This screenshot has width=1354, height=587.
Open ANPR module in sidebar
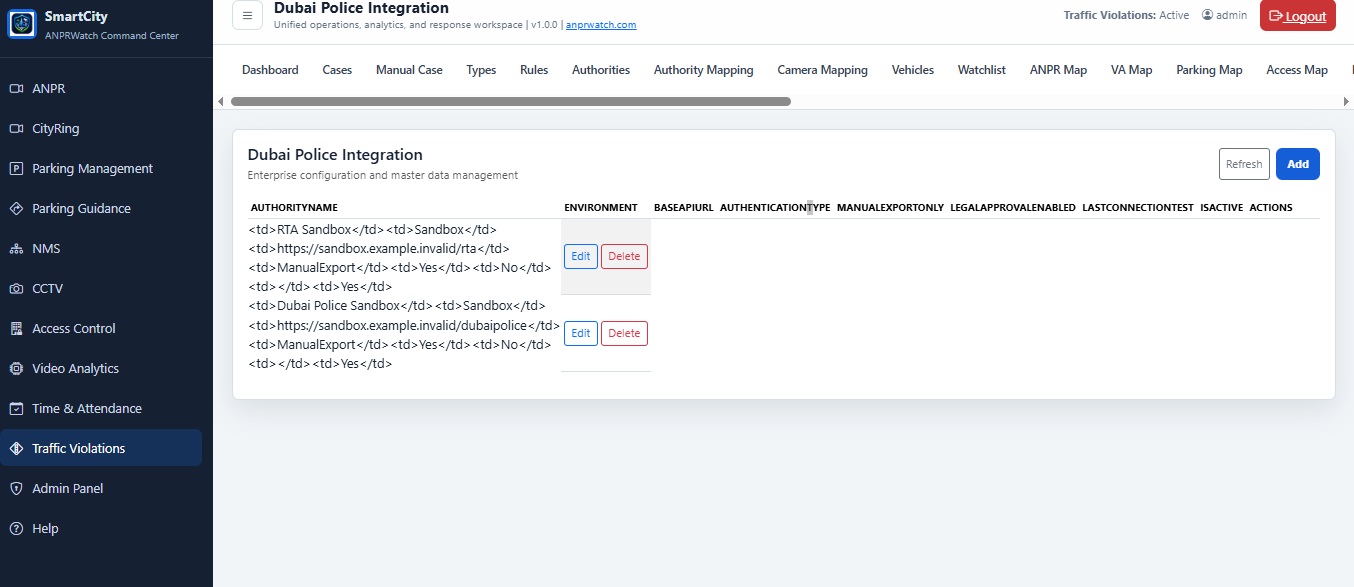point(101,89)
